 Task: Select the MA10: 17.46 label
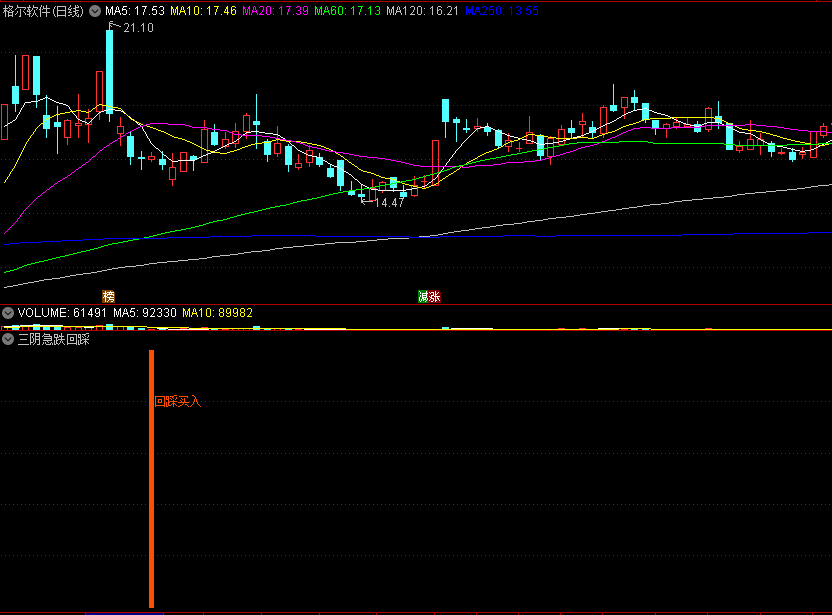pos(203,11)
